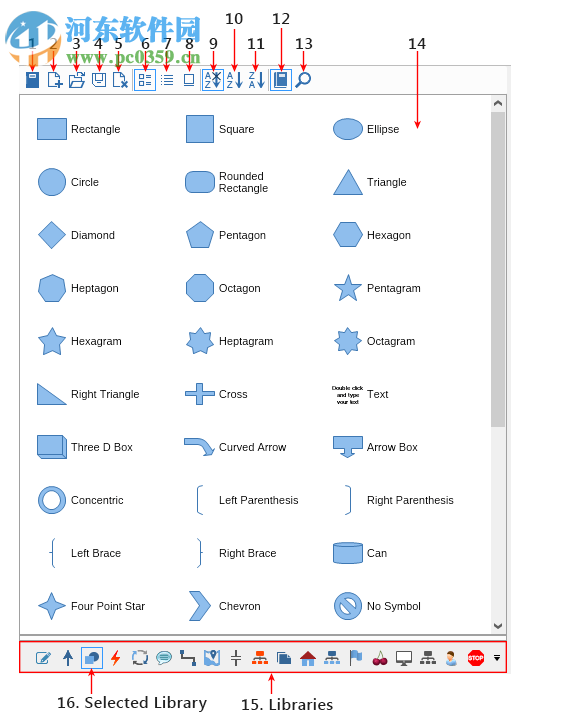Open the STOP sign library
Image resolution: width=567 pixels, height=726 pixels.
[x=476, y=657]
